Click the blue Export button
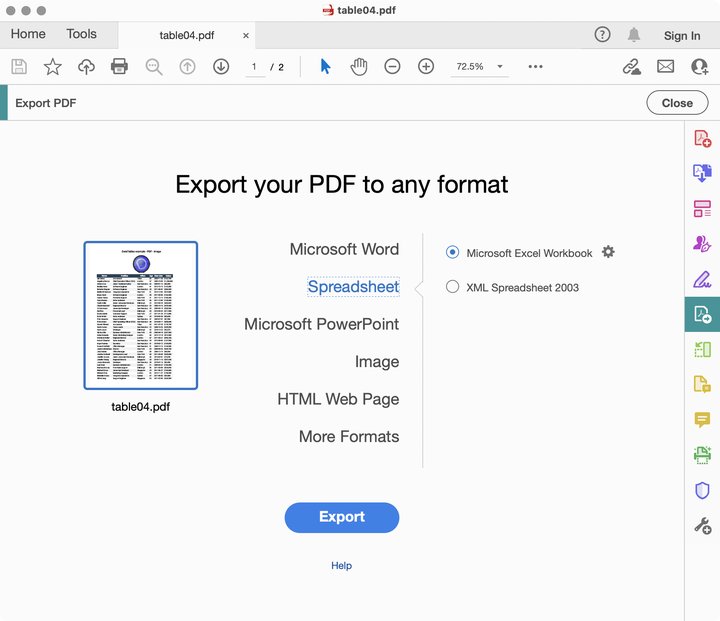The height and width of the screenshot is (621, 720). 342,517
